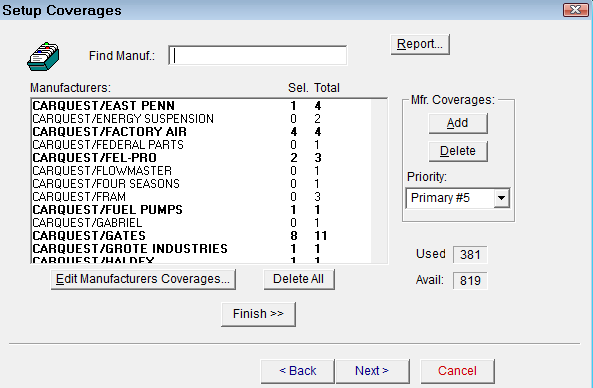Click the Avail value 819 field
This screenshot has width=593, height=388.
click(470, 281)
